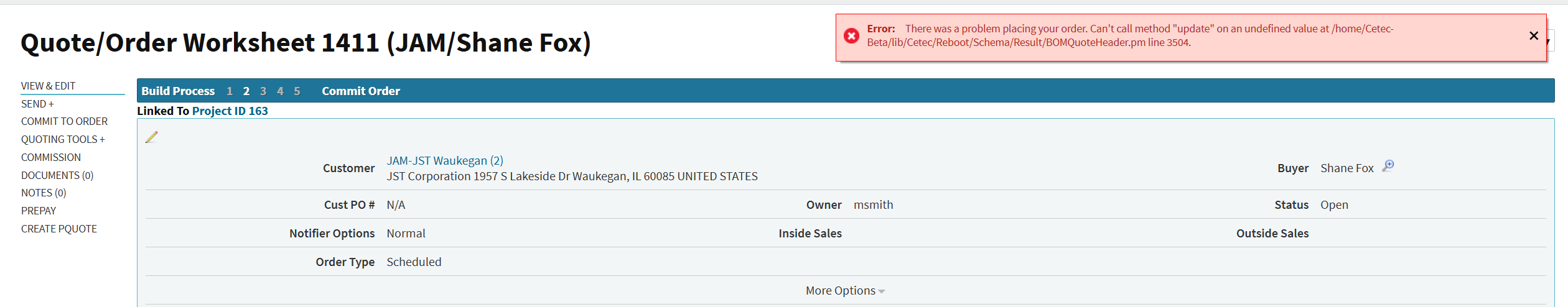Click the pencil edit icon
Image resolution: width=1568 pixels, height=307 pixels.
click(x=152, y=137)
